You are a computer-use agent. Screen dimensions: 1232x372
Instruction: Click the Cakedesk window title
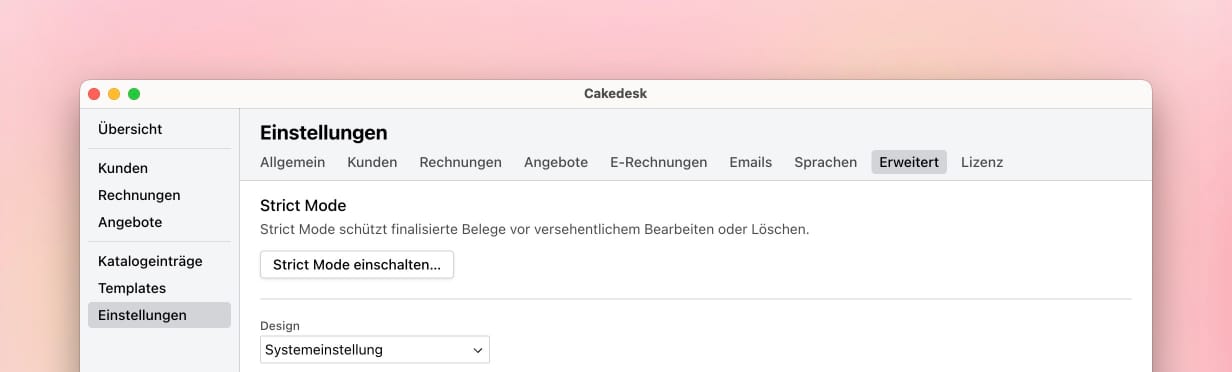pyautogui.click(x=616, y=94)
